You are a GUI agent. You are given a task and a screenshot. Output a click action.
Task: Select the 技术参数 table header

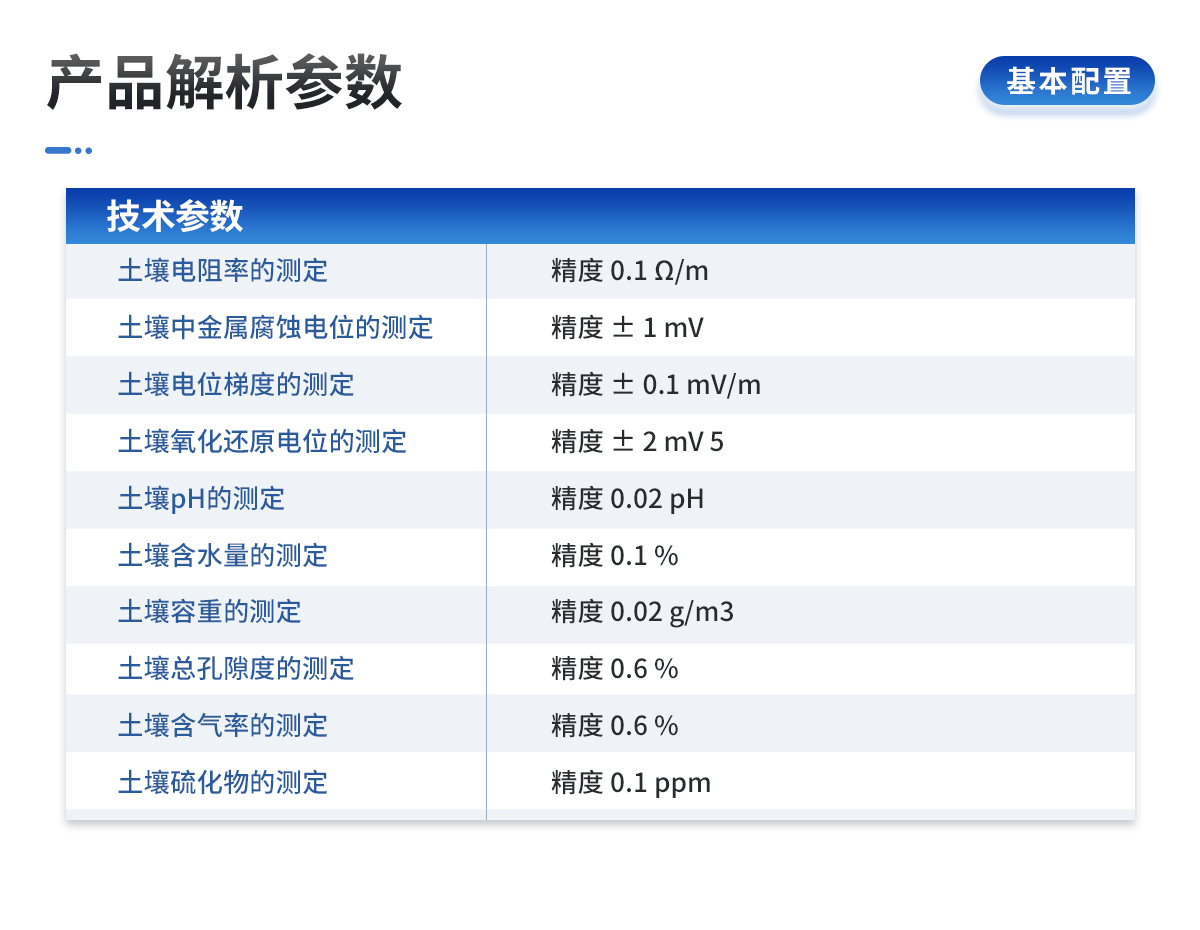(175, 216)
